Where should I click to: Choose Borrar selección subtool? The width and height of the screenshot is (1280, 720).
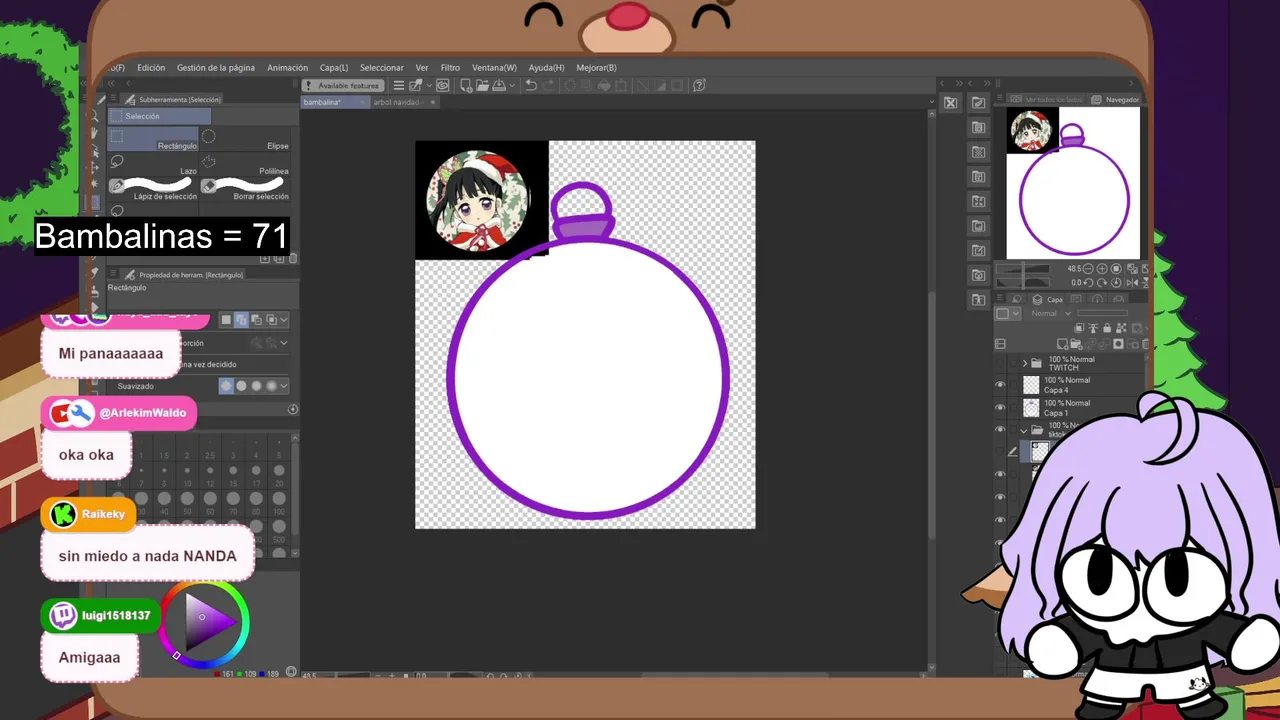(x=245, y=189)
